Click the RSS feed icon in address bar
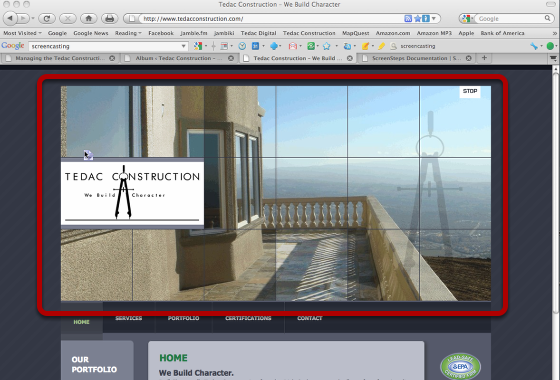 (x=408, y=19)
